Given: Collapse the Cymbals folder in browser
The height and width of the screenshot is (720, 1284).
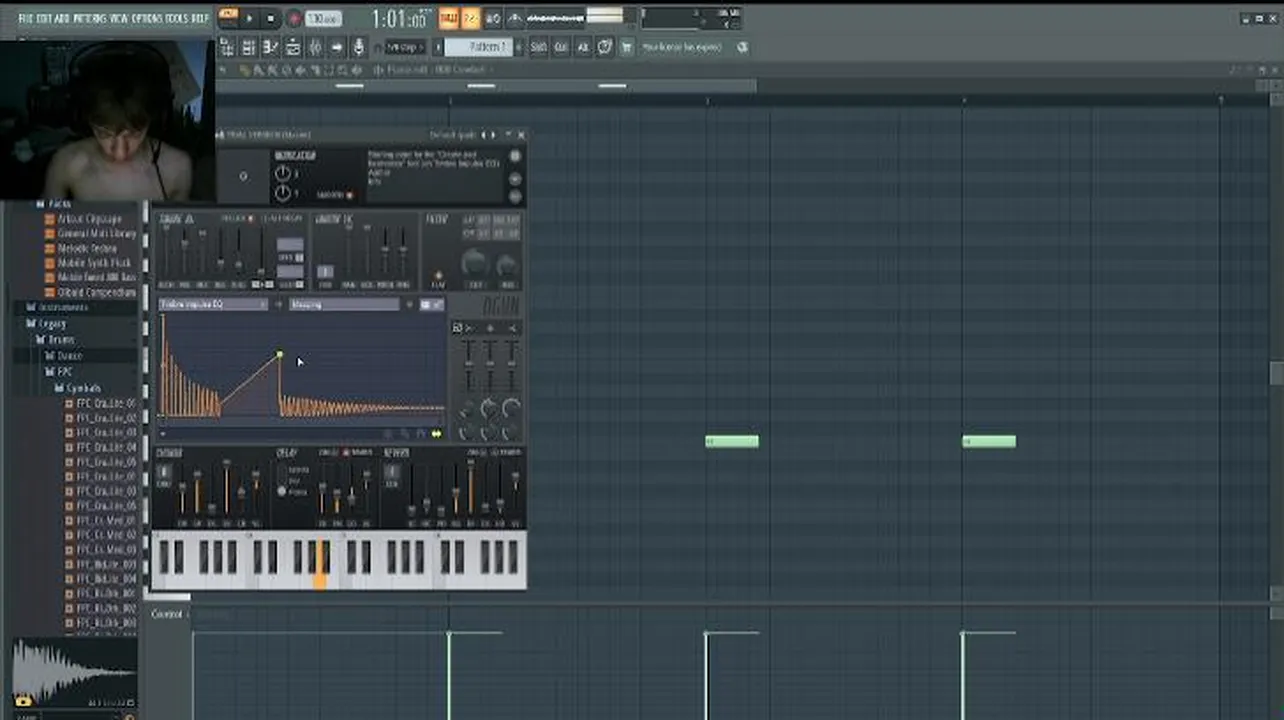Looking at the screenshot, I should click(x=82, y=388).
